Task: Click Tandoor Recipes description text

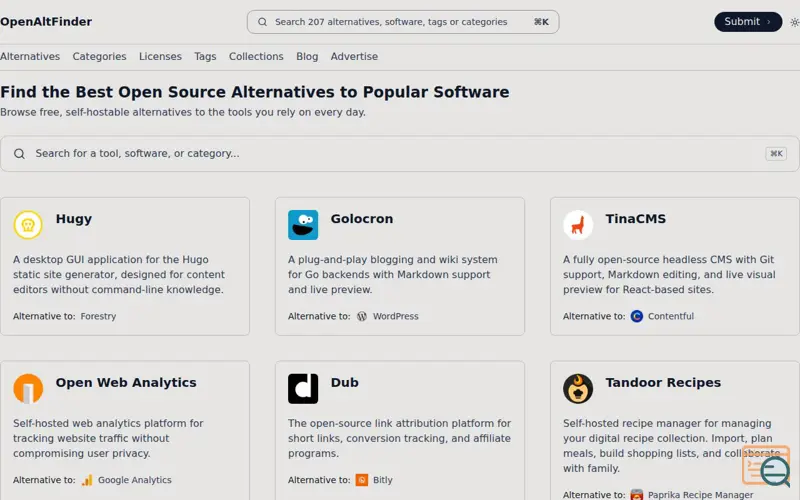Action: tap(671, 446)
